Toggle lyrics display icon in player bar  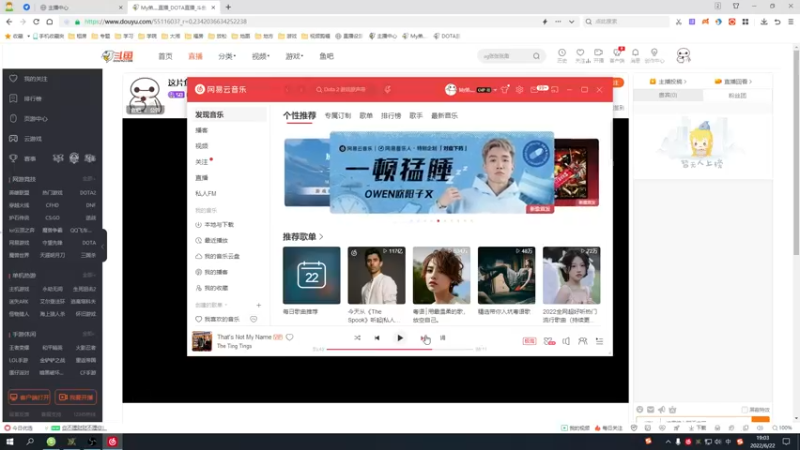pyautogui.click(x=443, y=338)
